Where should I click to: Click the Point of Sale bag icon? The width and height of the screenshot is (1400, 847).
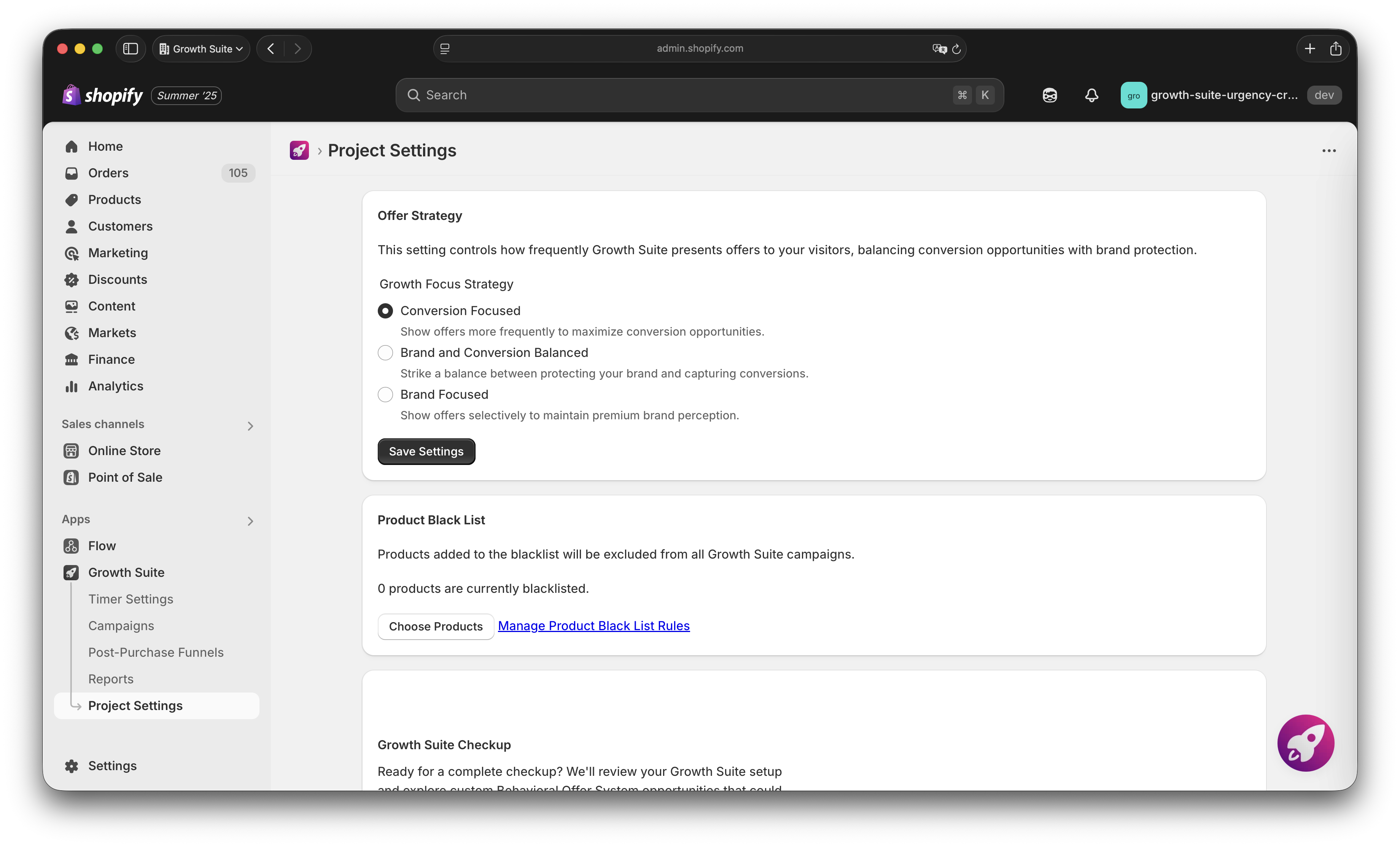tap(71, 478)
